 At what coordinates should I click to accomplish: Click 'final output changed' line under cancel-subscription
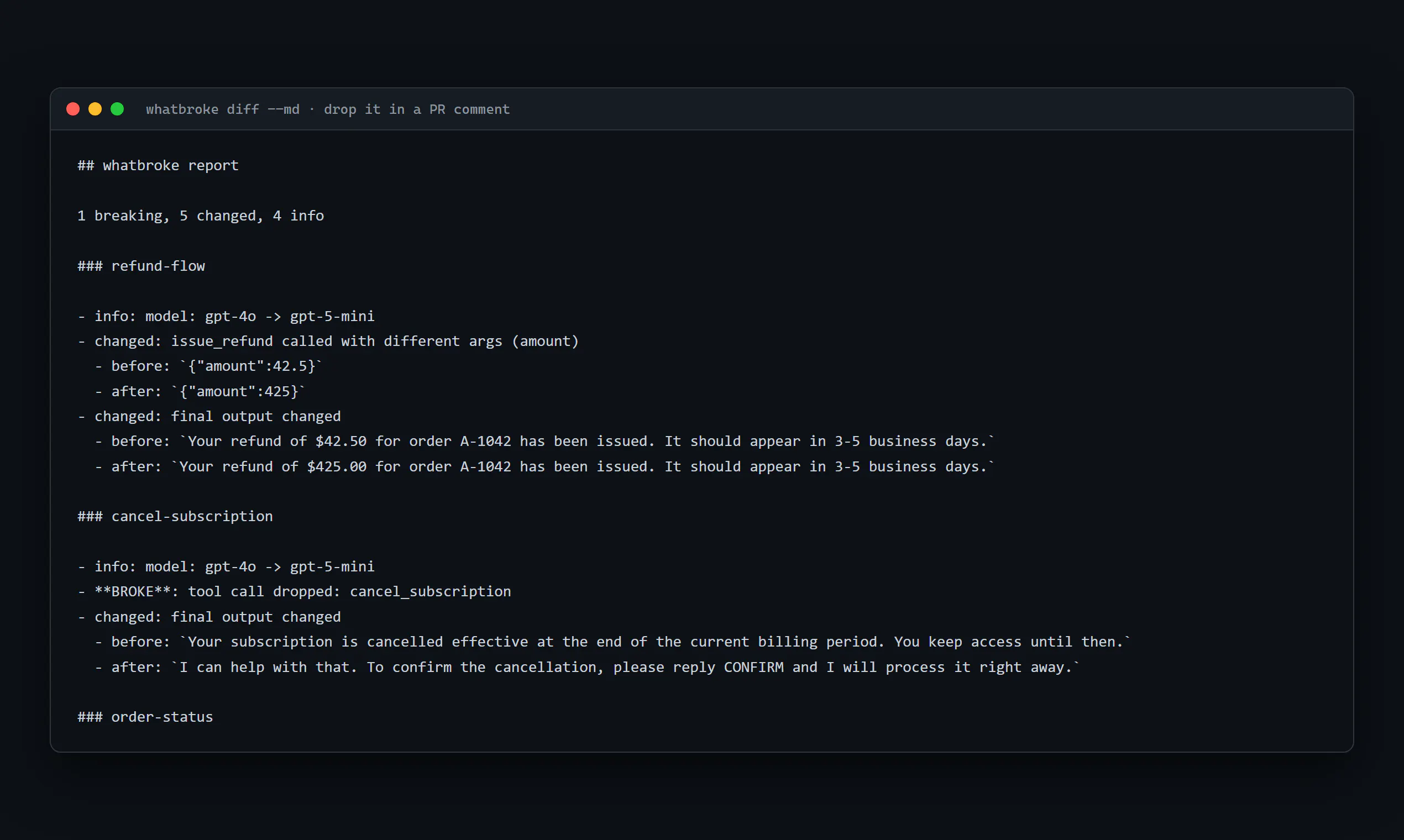tap(209, 616)
